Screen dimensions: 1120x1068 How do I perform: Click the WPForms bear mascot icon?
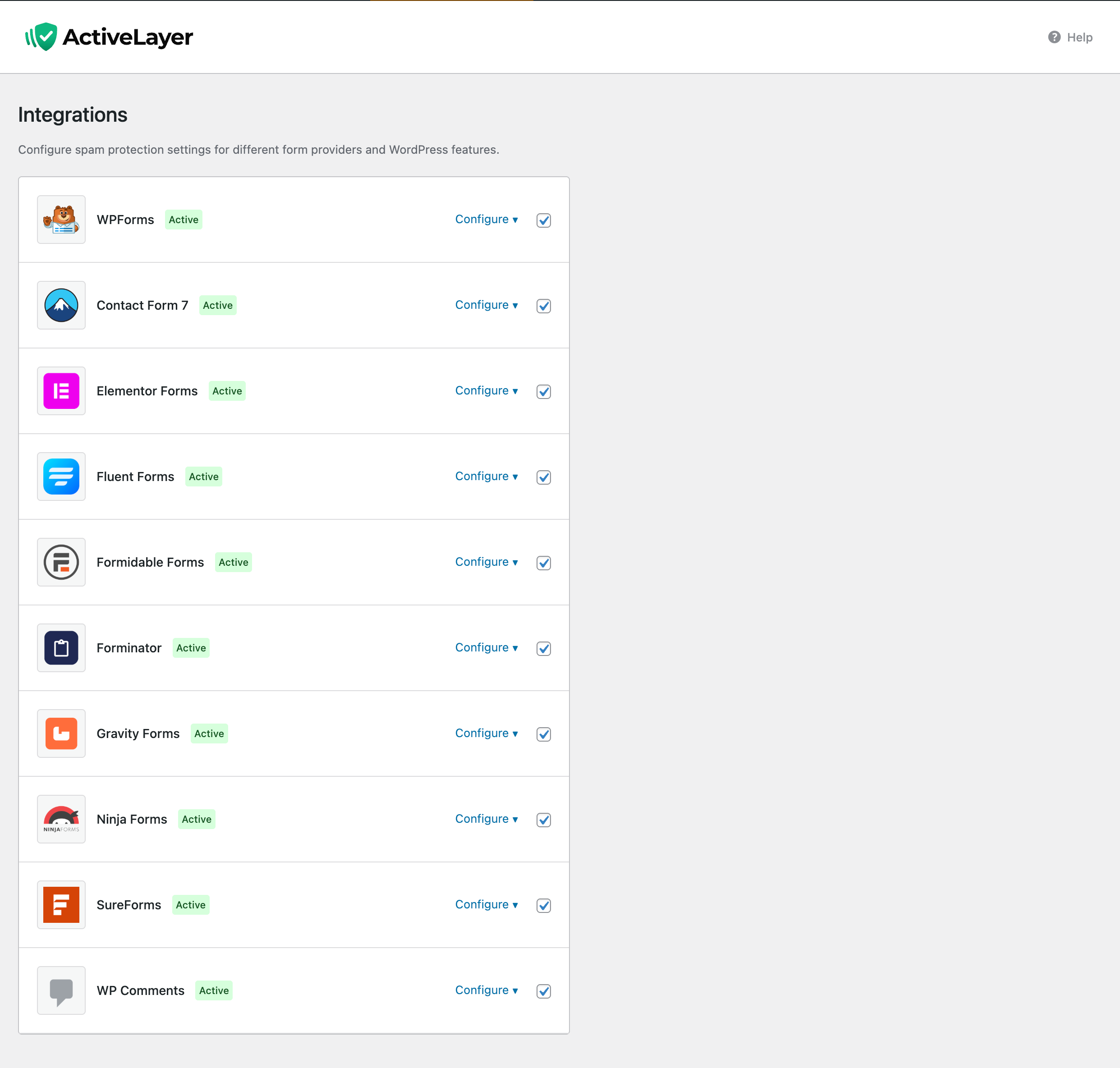[x=61, y=220]
